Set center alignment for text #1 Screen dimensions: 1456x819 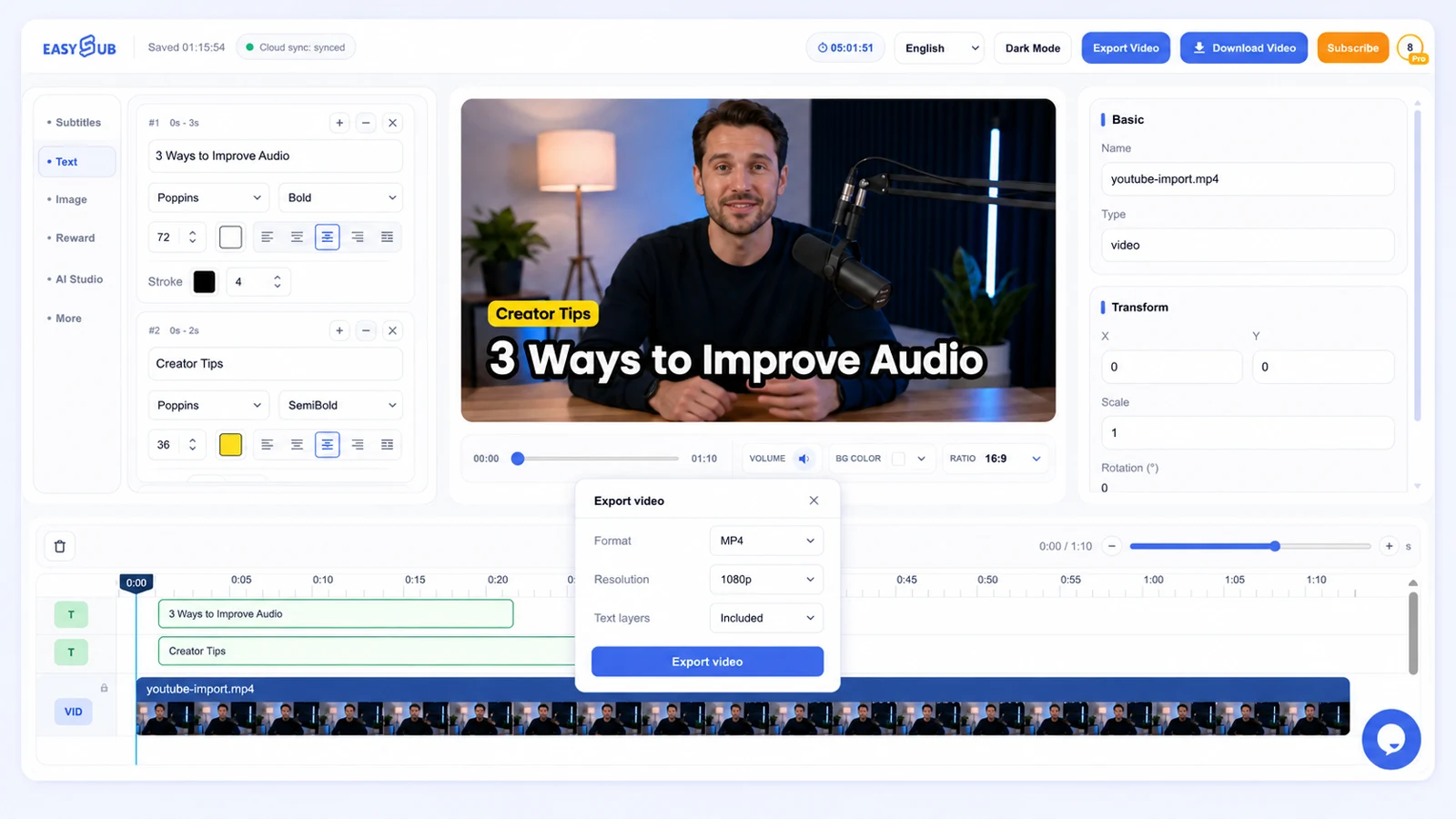point(327,237)
